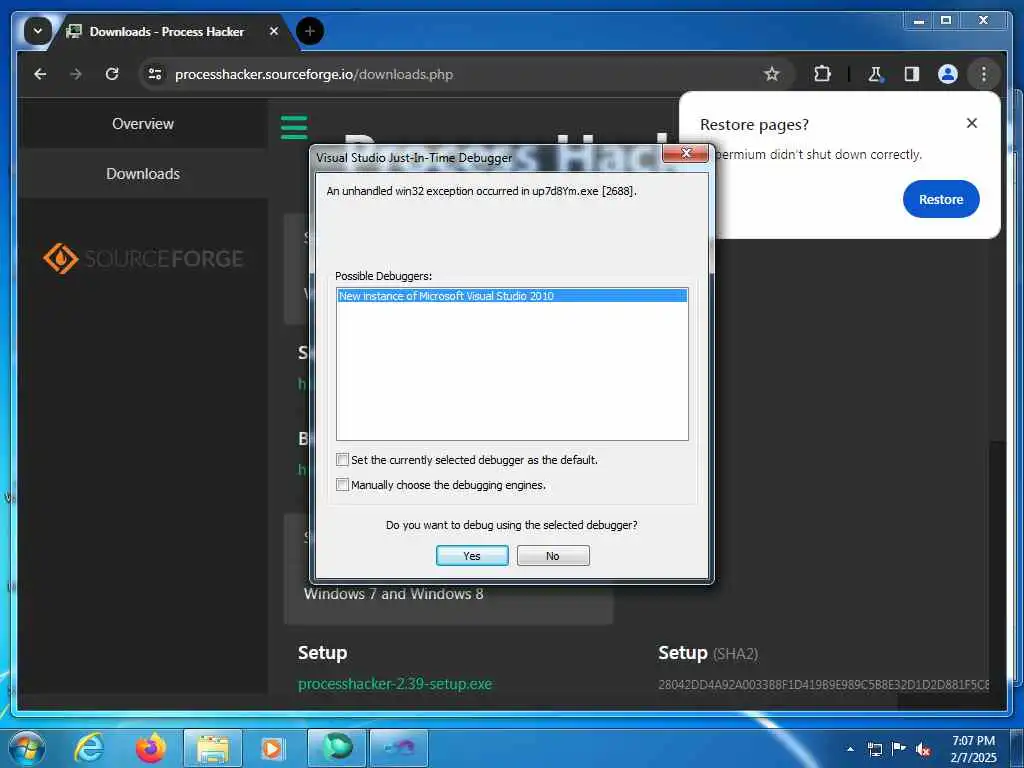Close the Downloads - Process Hacker tab
This screenshot has width=1024, height=768.
(274, 31)
